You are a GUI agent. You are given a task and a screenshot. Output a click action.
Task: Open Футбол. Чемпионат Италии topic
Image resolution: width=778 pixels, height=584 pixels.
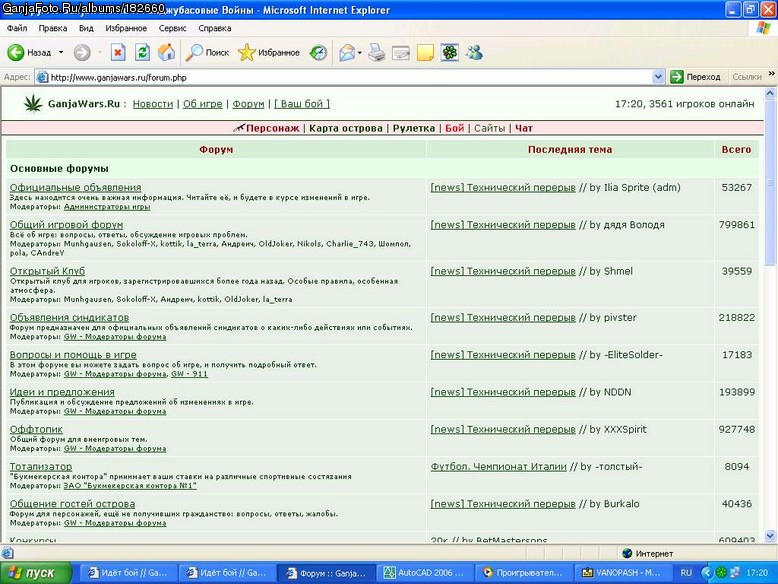point(498,466)
